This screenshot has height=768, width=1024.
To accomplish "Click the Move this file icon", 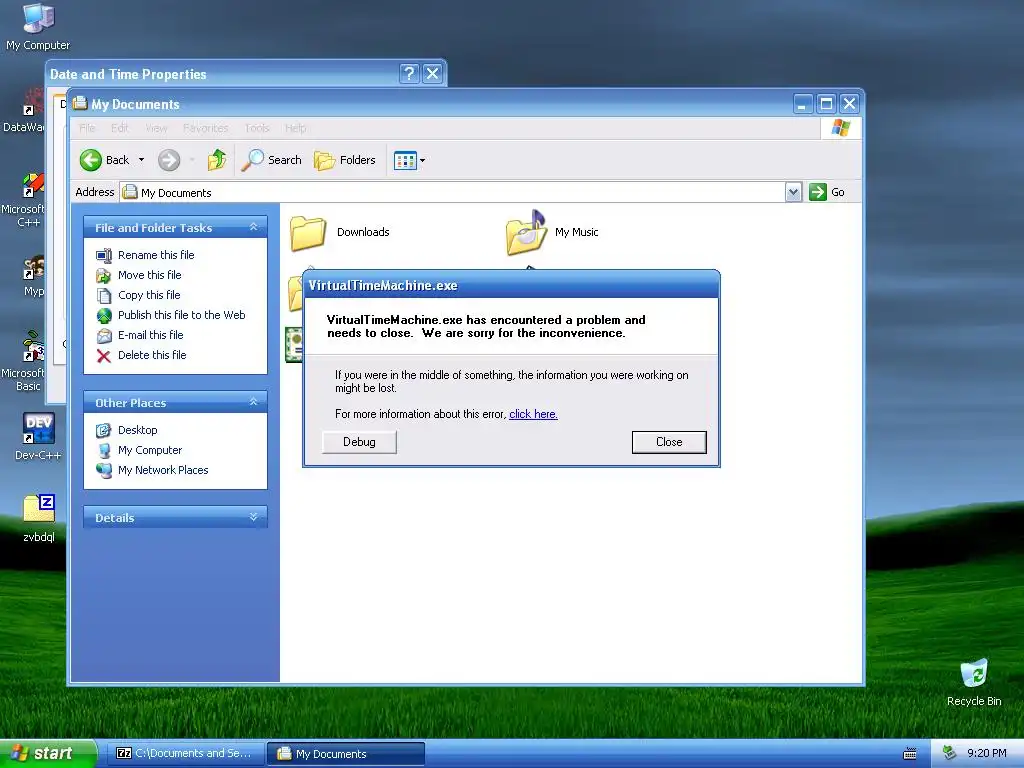I will click(104, 276).
